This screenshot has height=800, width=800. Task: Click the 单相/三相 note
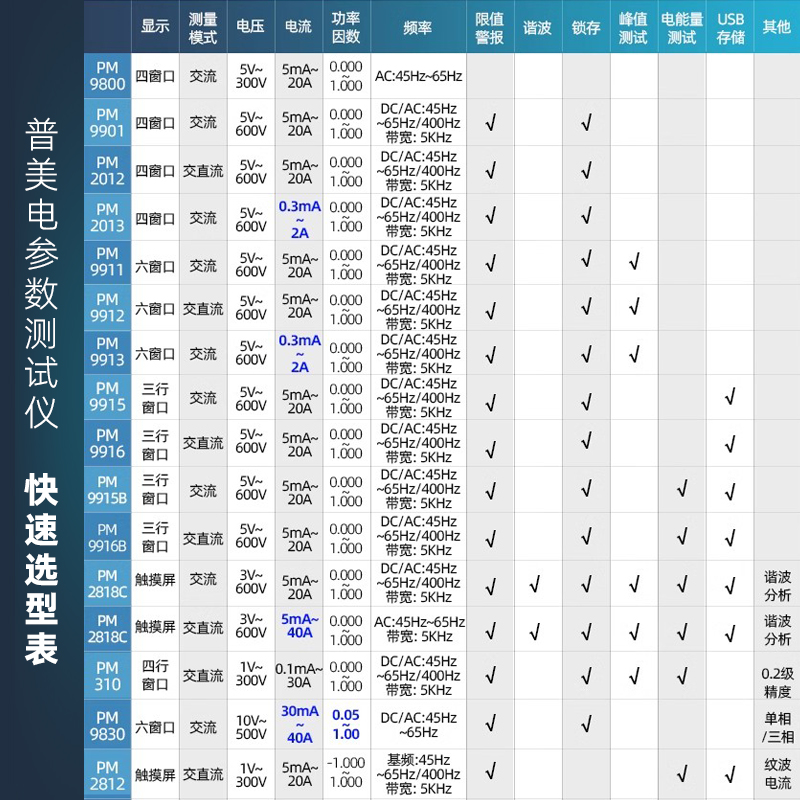(778, 728)
